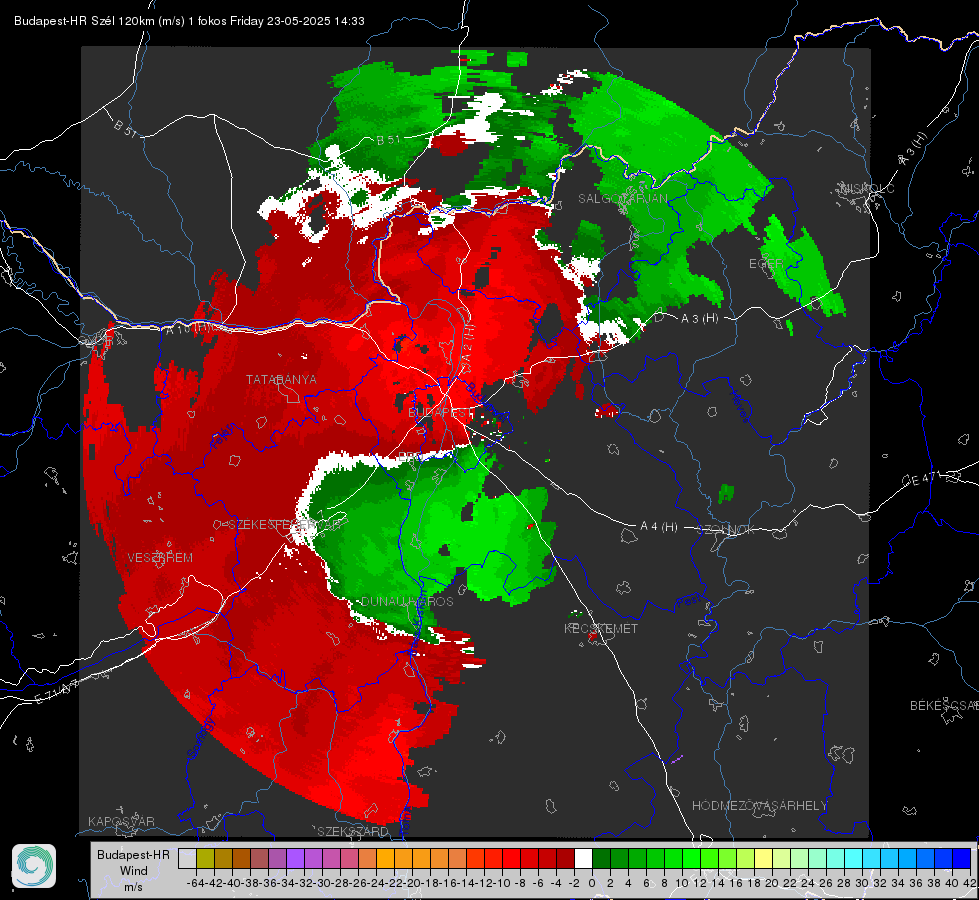Select the 'Pest' county label
Image resolution: width=979 pixels, height=900 pixels.
pos(688,602)
